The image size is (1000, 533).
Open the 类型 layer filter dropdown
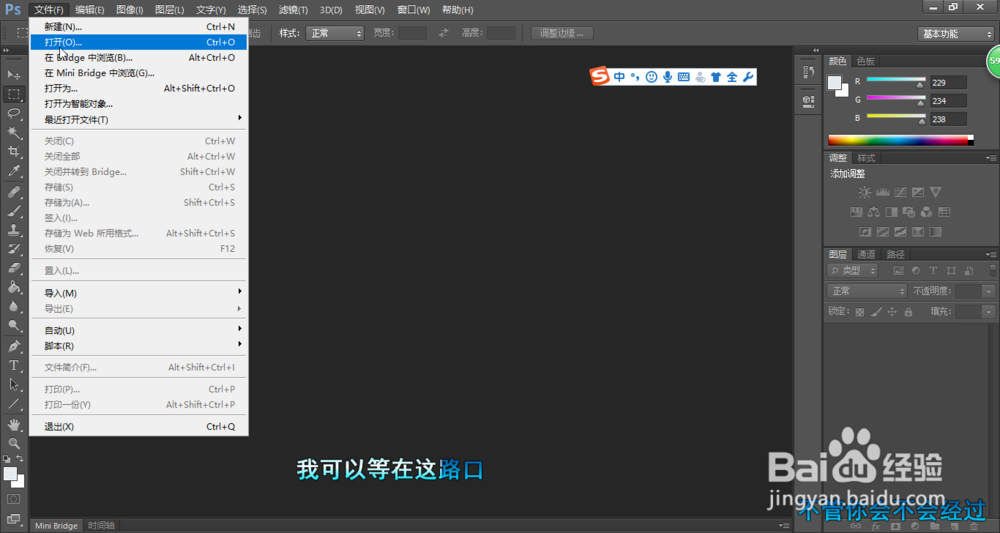853,271
